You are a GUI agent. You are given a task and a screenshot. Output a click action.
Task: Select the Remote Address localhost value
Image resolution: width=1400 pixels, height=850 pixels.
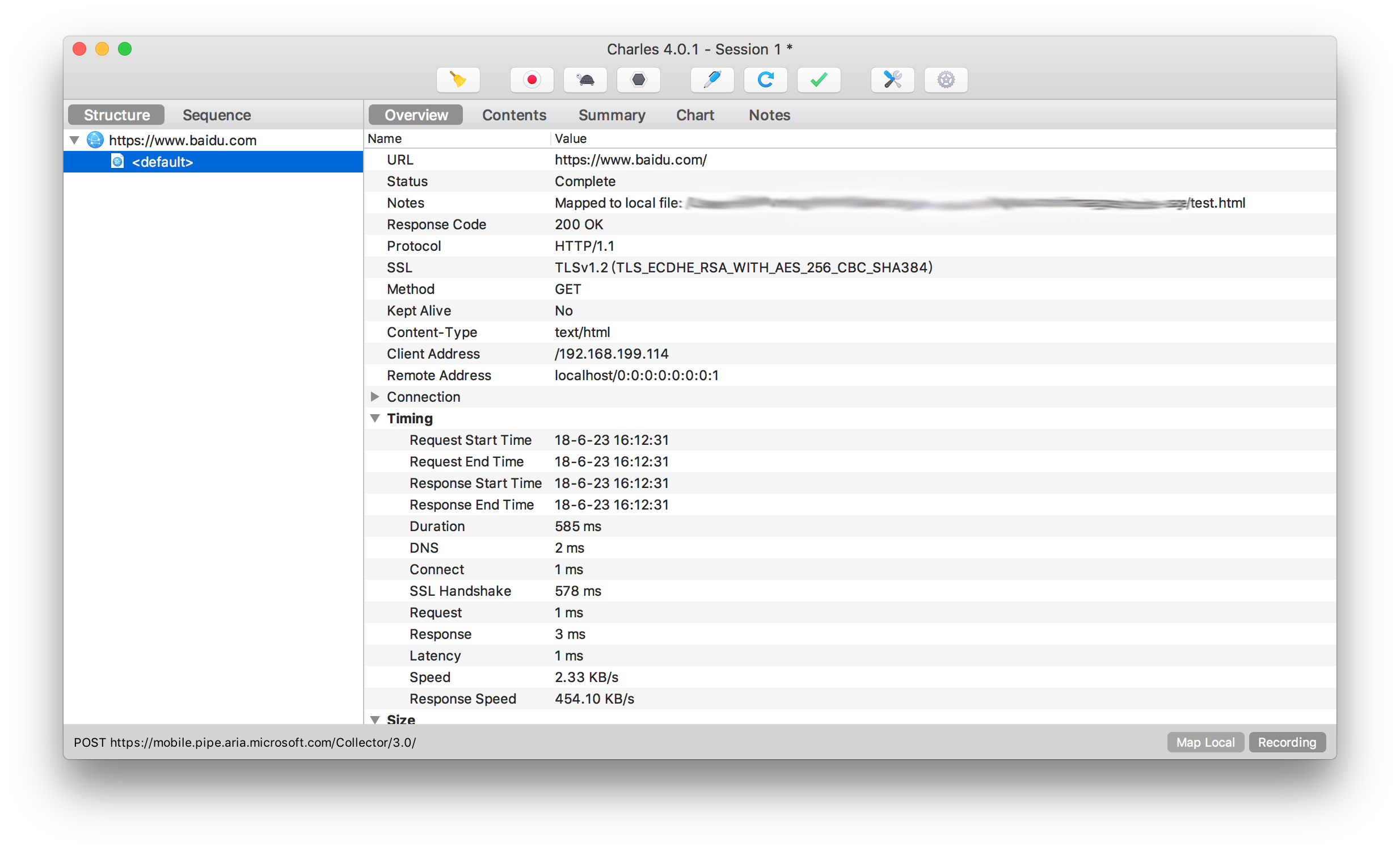(x=637, y=376)
